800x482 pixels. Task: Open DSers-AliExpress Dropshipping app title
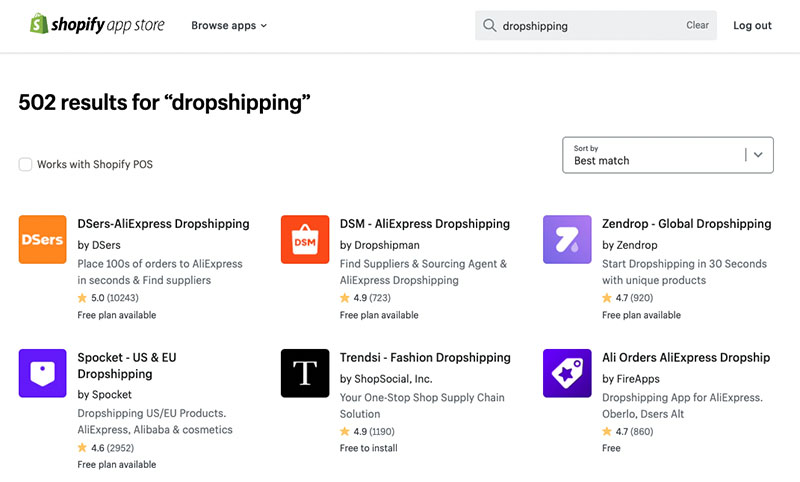point(163,224)
